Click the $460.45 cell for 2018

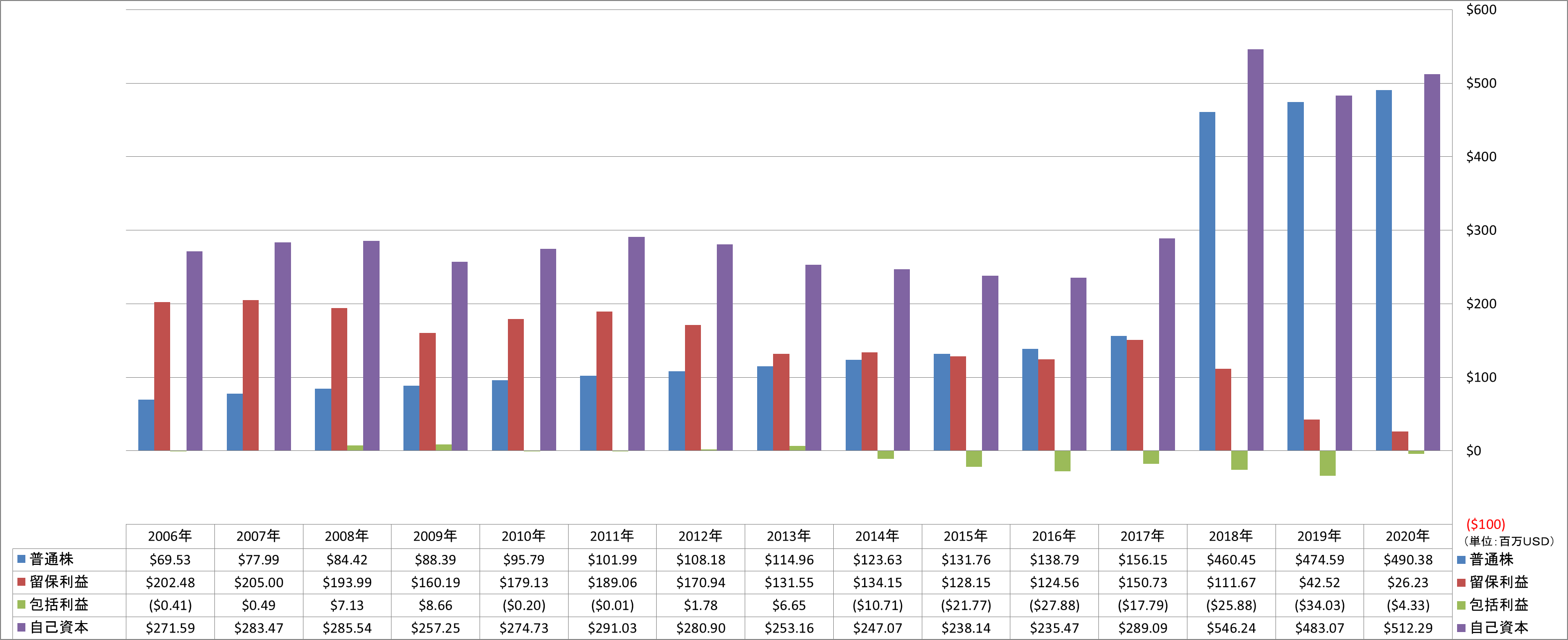pos(1231,559)
